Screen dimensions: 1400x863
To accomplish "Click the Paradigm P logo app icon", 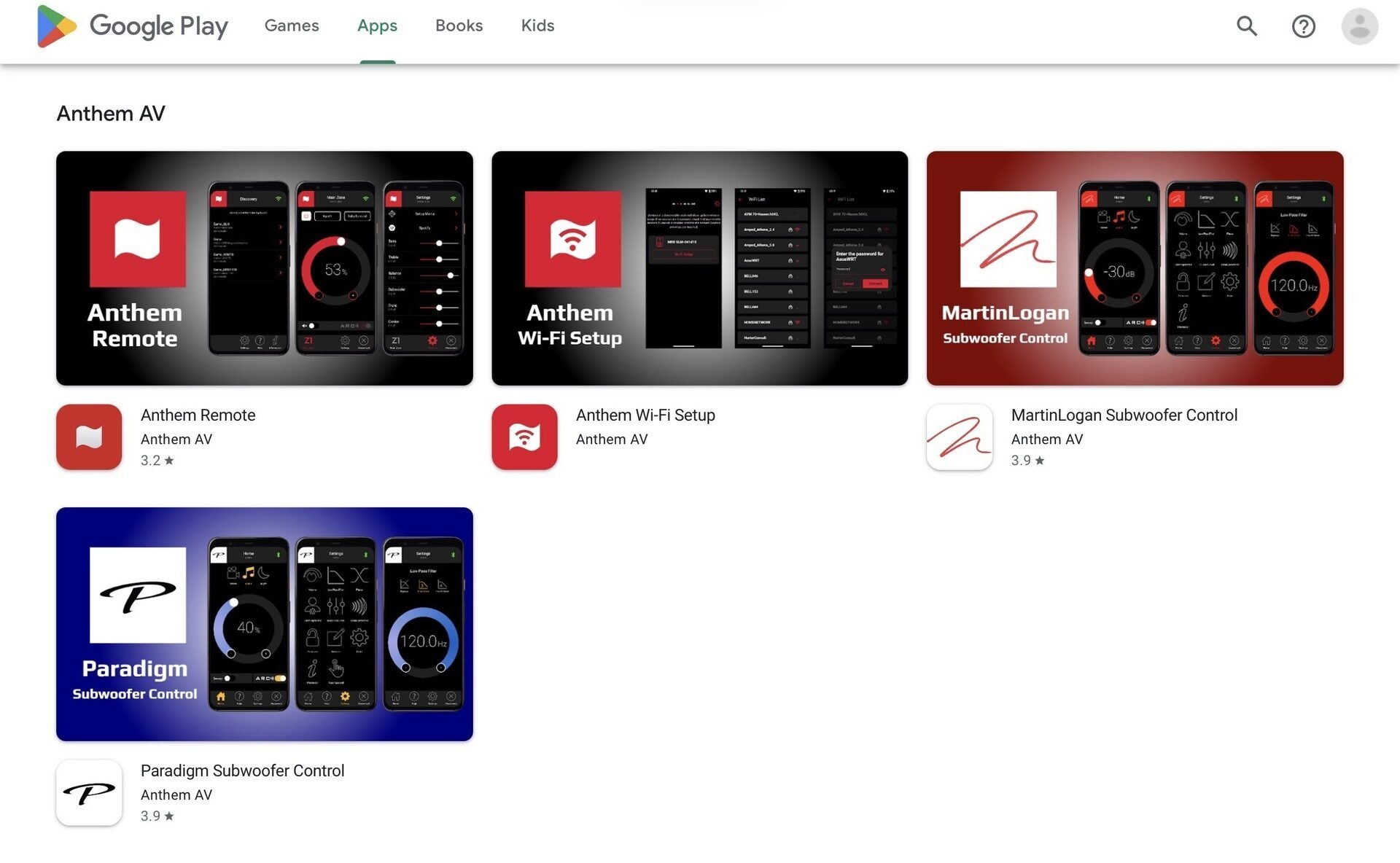I will [89, 792].
